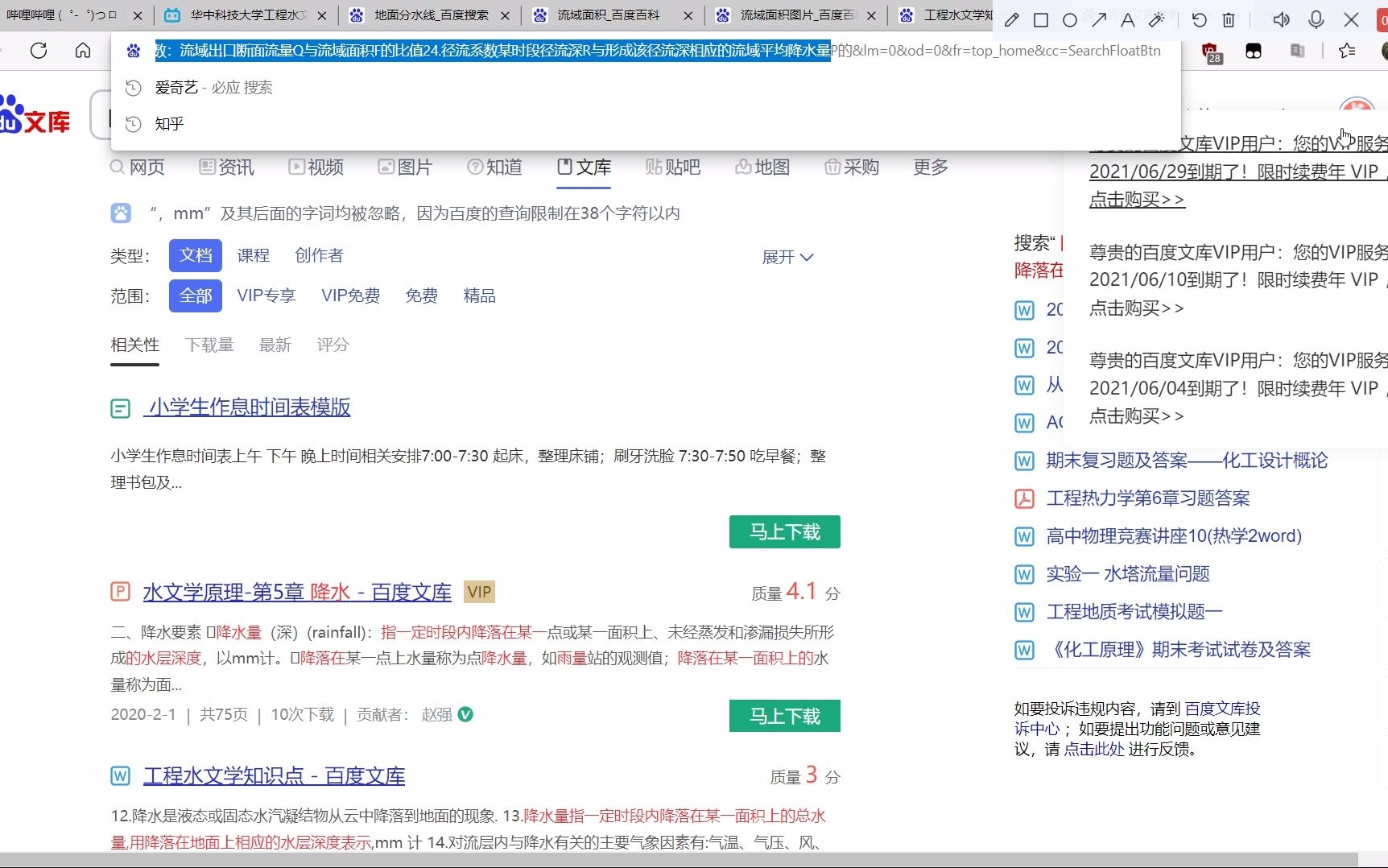The image size is (1388, 868).
Task: Open the 贴吧 search category
Action: pos(673,167)
